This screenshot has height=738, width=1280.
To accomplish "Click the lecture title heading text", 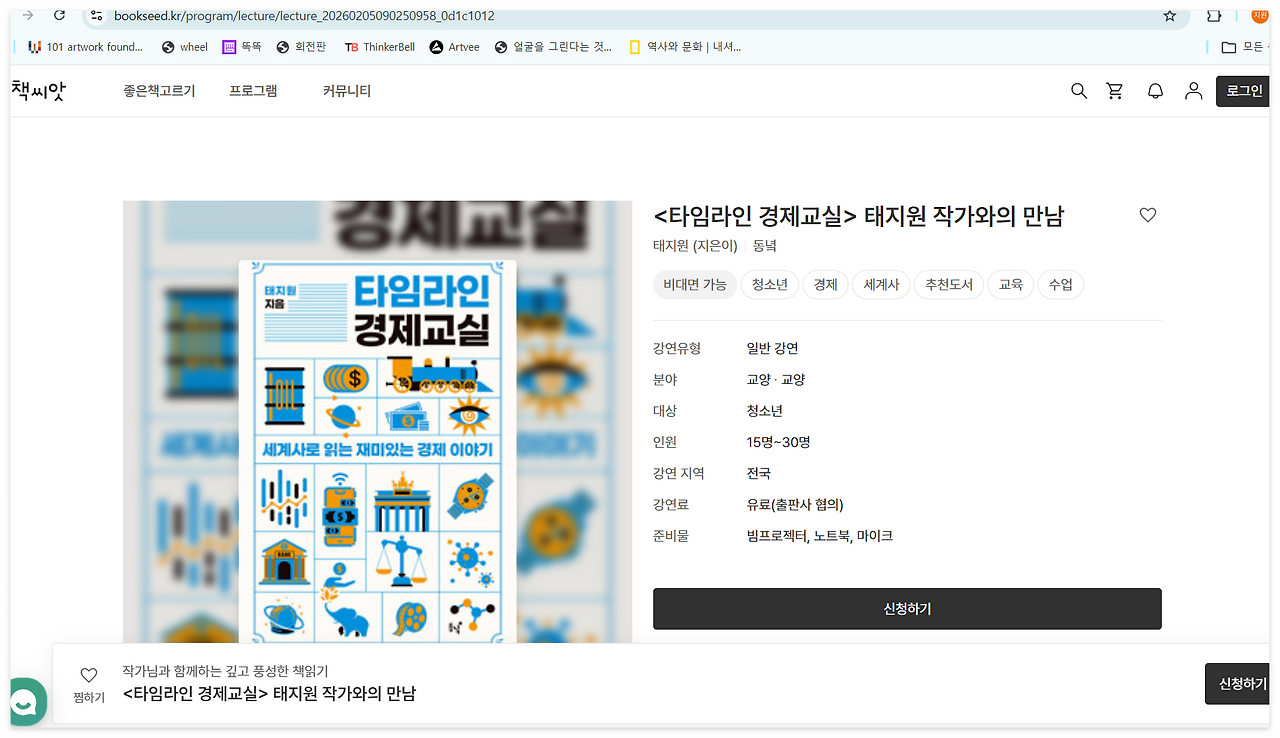I will point(859,216).
